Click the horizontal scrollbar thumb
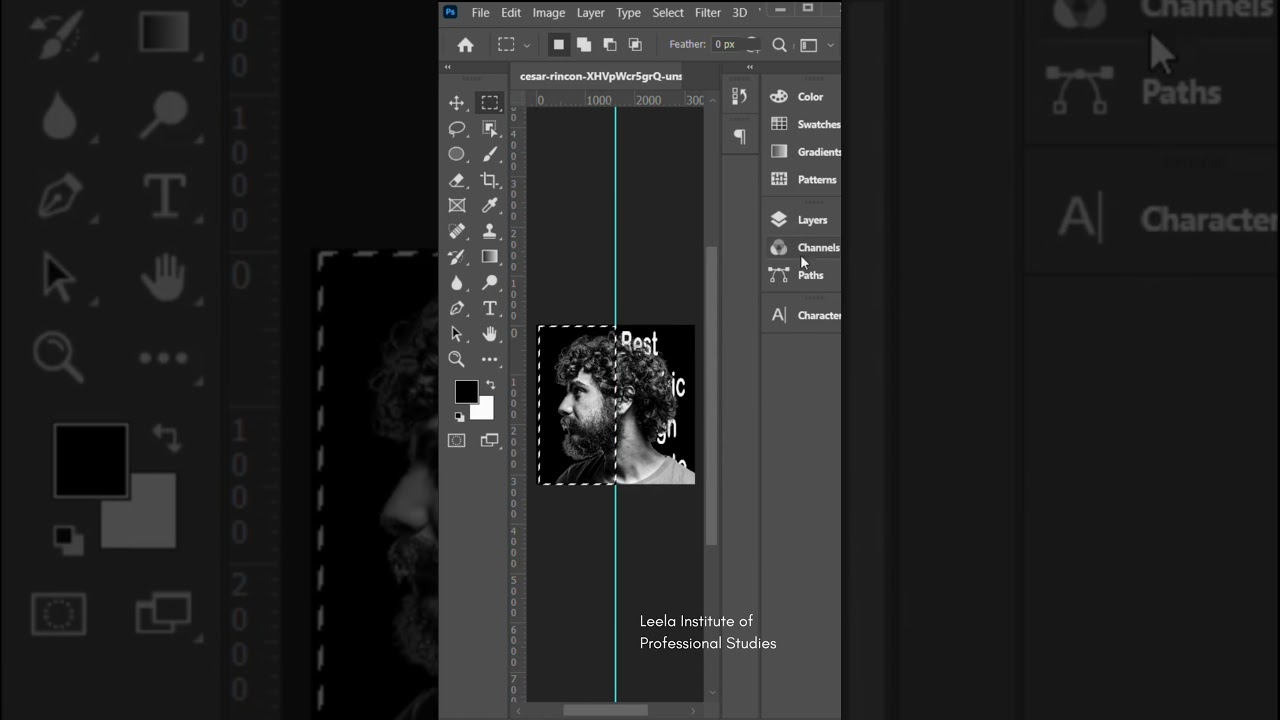The height and width of the screenshot is (720, 1280). (x=605, y=710)
